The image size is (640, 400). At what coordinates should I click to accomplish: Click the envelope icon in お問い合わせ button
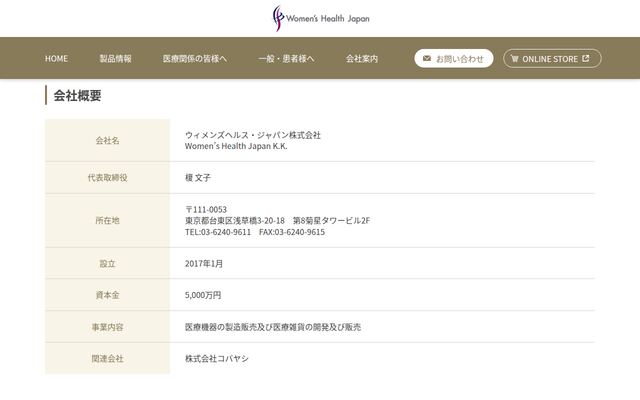[427, 58]
